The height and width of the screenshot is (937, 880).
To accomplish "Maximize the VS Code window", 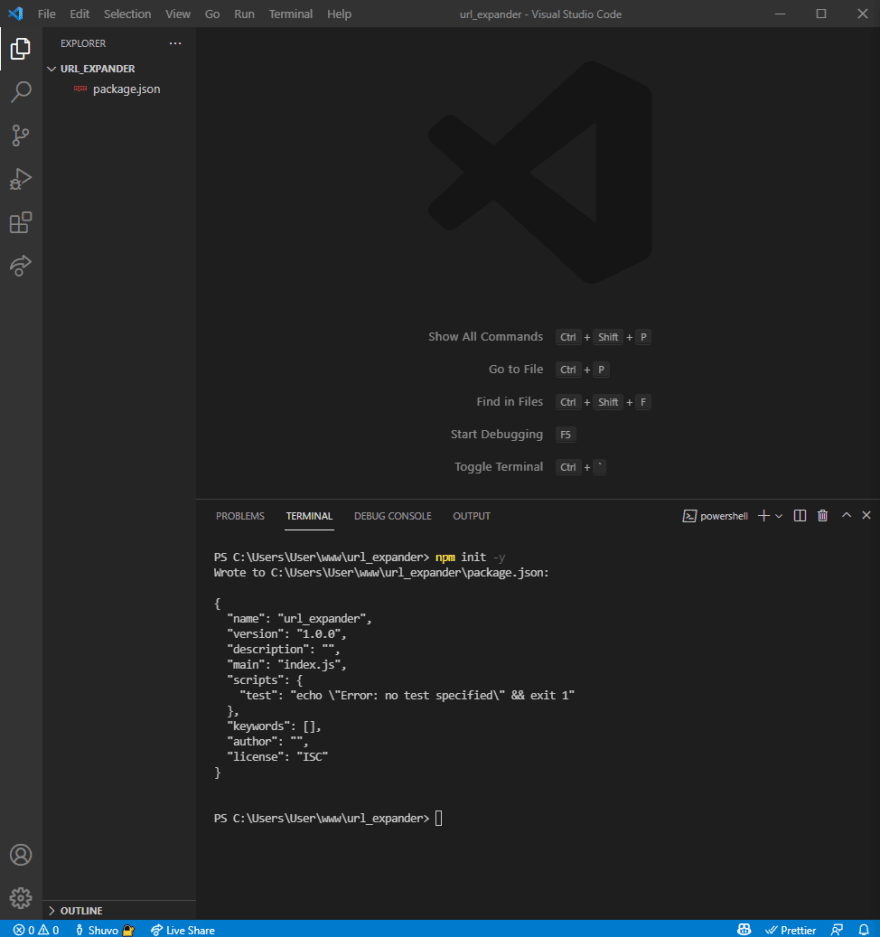I will (821, 14).
